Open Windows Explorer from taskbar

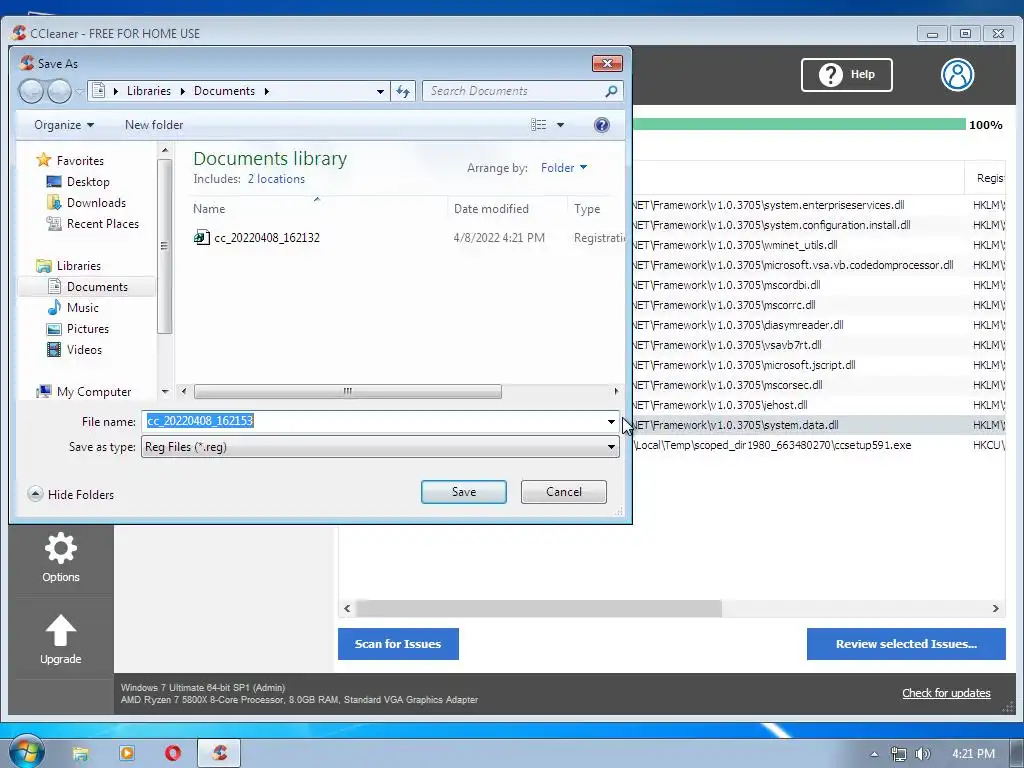(80, 754)
